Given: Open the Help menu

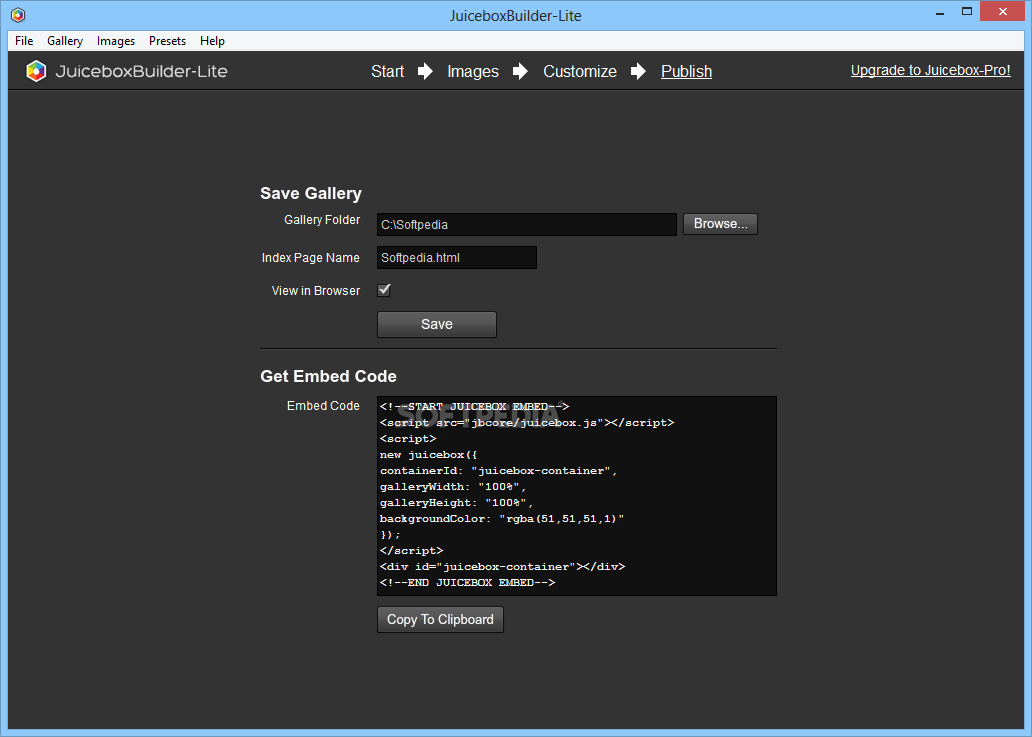Looking at the screenshot, I should [x=213, y=41].
